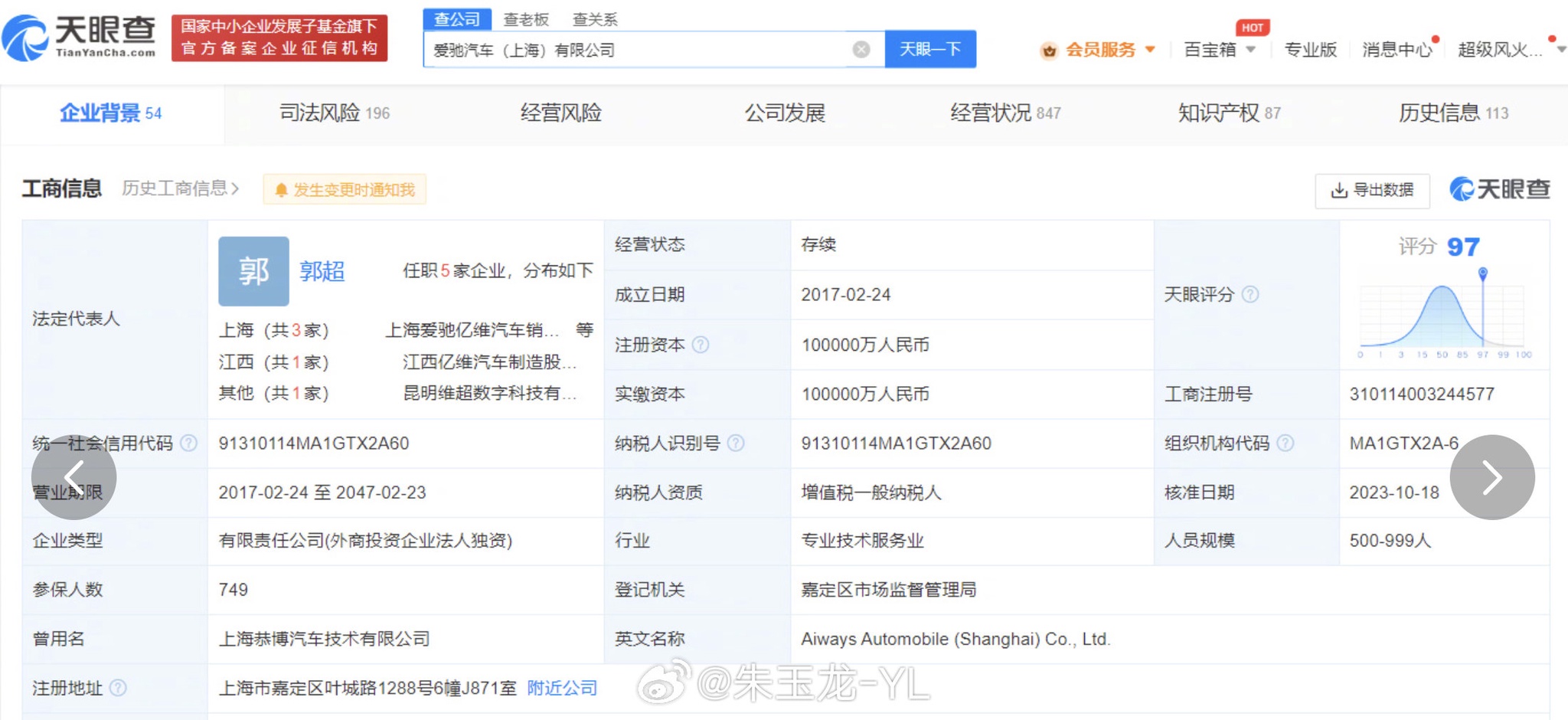
Task: Click help icon beside 注册地址
Action: pyautogui.click(x=118, y=688)
